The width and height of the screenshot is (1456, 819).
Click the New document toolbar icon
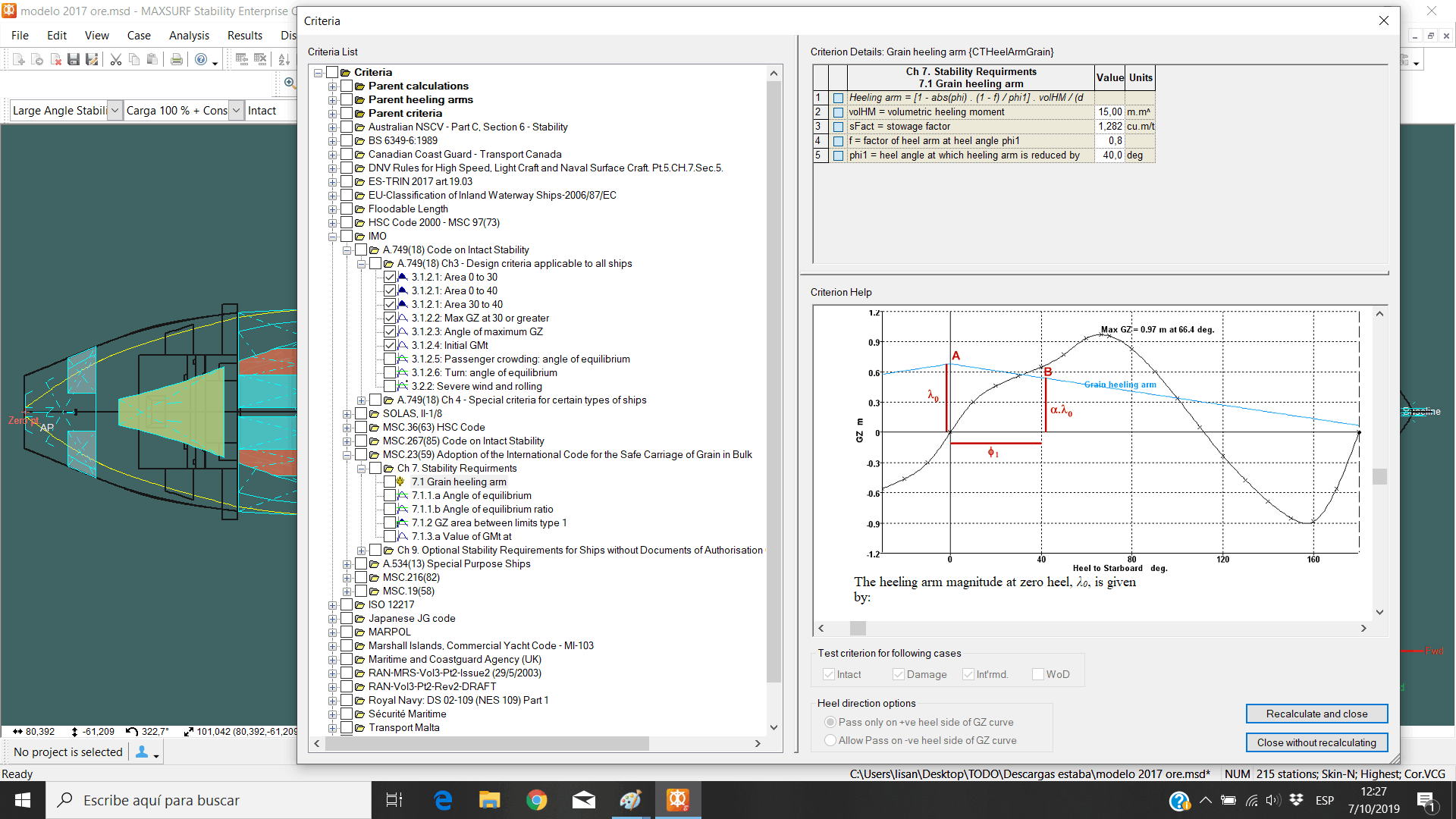[19, 59]
